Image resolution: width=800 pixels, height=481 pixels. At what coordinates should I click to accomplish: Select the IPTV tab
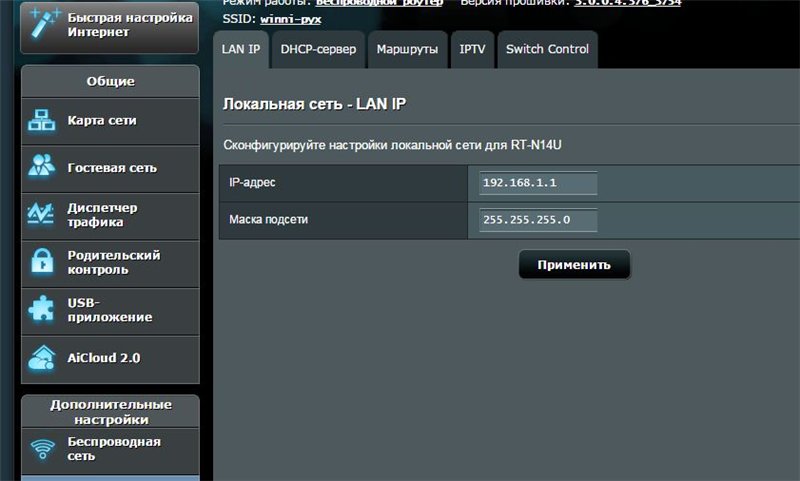pos(473,49)
